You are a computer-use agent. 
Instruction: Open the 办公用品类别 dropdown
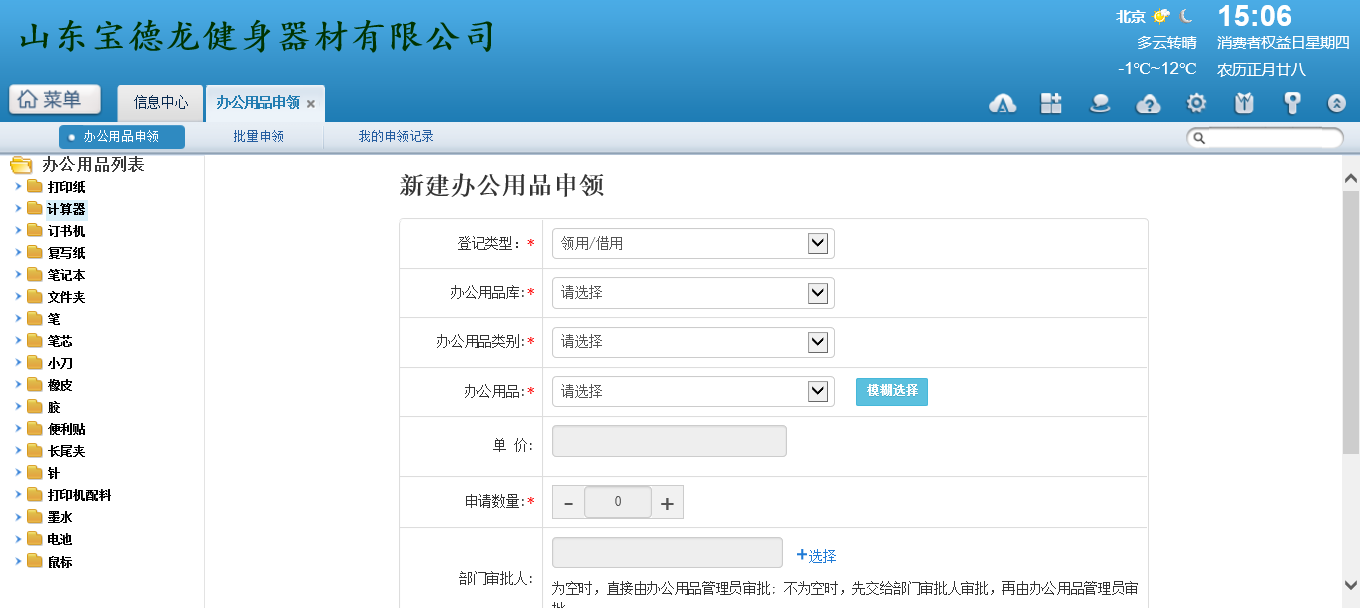click(693, 342)
